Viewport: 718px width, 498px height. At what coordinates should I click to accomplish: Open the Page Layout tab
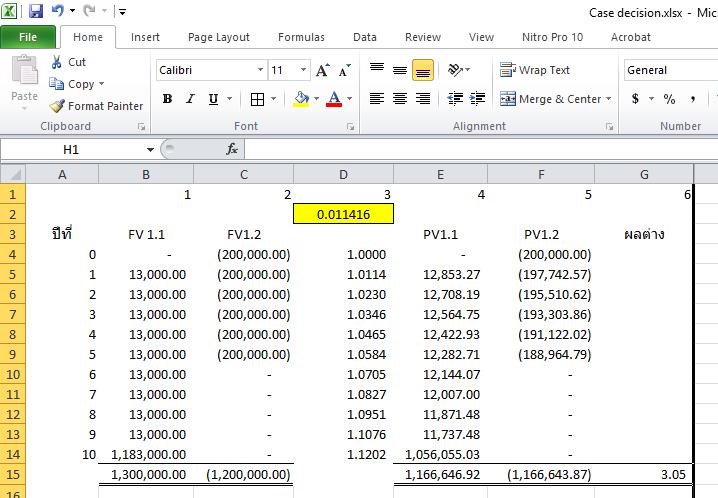tap(219, 37)
